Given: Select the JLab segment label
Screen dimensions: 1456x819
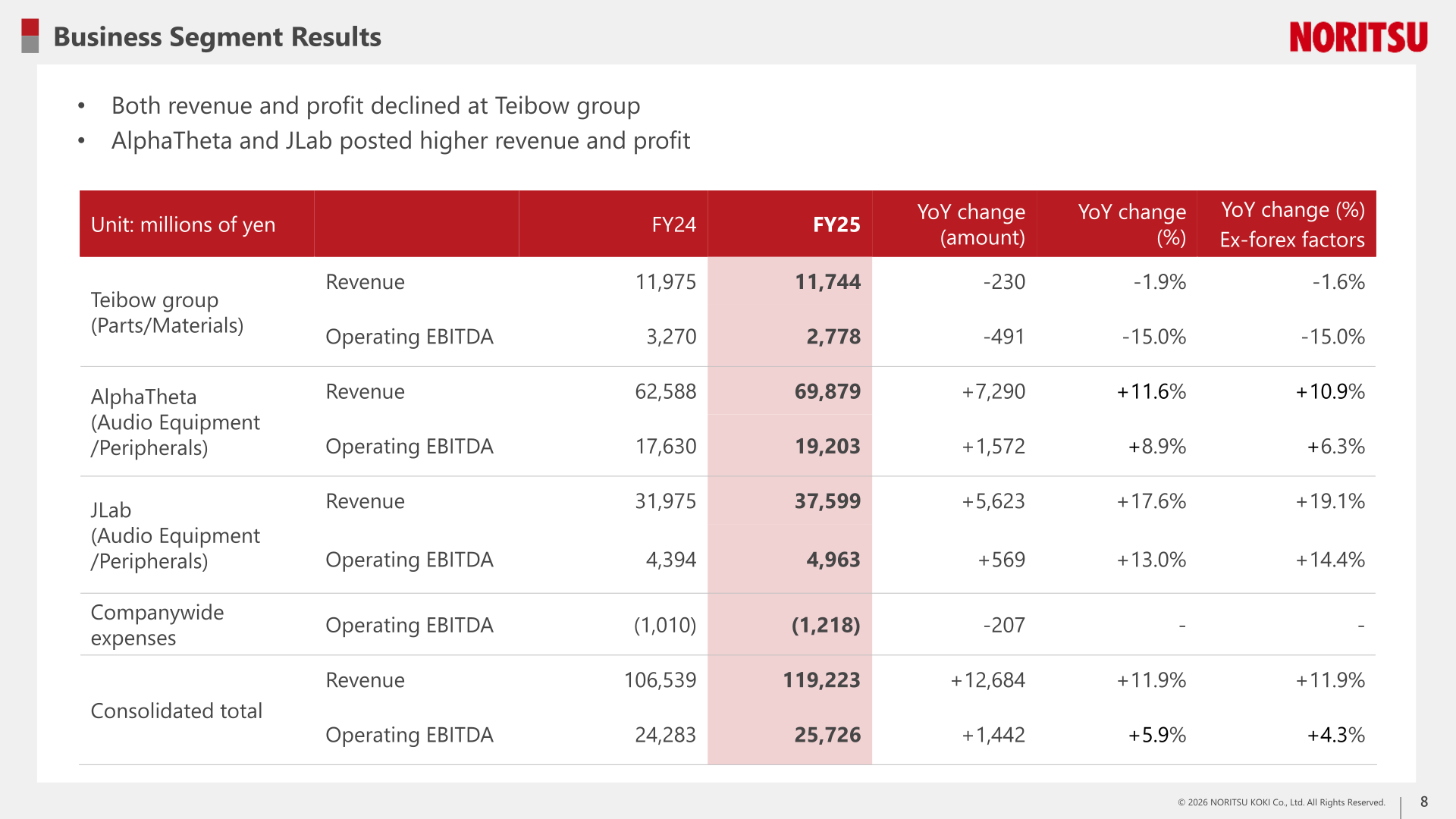Looking at the screenshot, I should 175,535.
